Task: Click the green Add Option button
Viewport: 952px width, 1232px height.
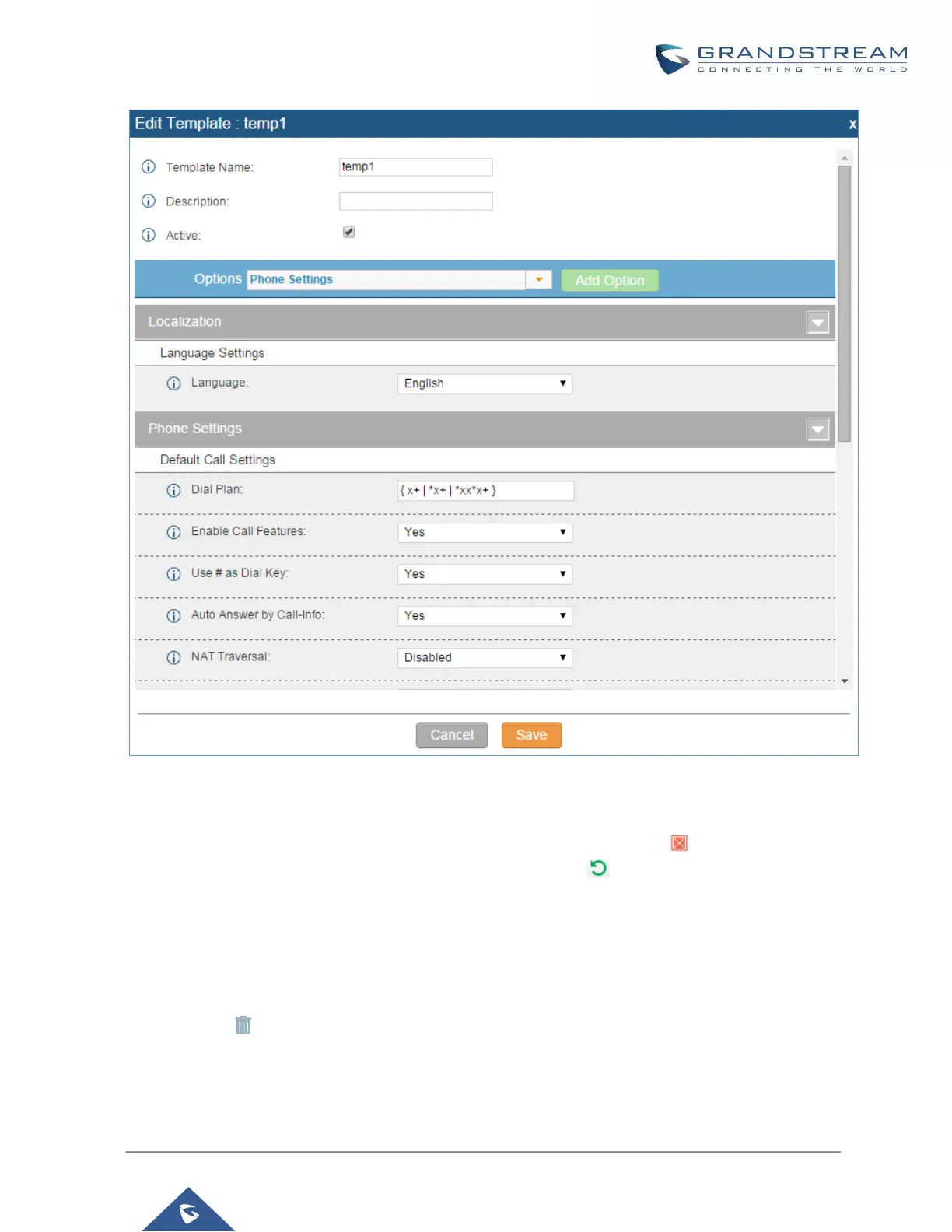Action: pyautogui.click(x=610, y=281)
